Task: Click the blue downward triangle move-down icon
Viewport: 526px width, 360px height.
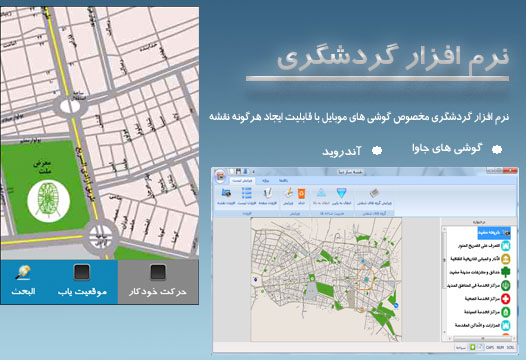Action: [x=341, y=193]
